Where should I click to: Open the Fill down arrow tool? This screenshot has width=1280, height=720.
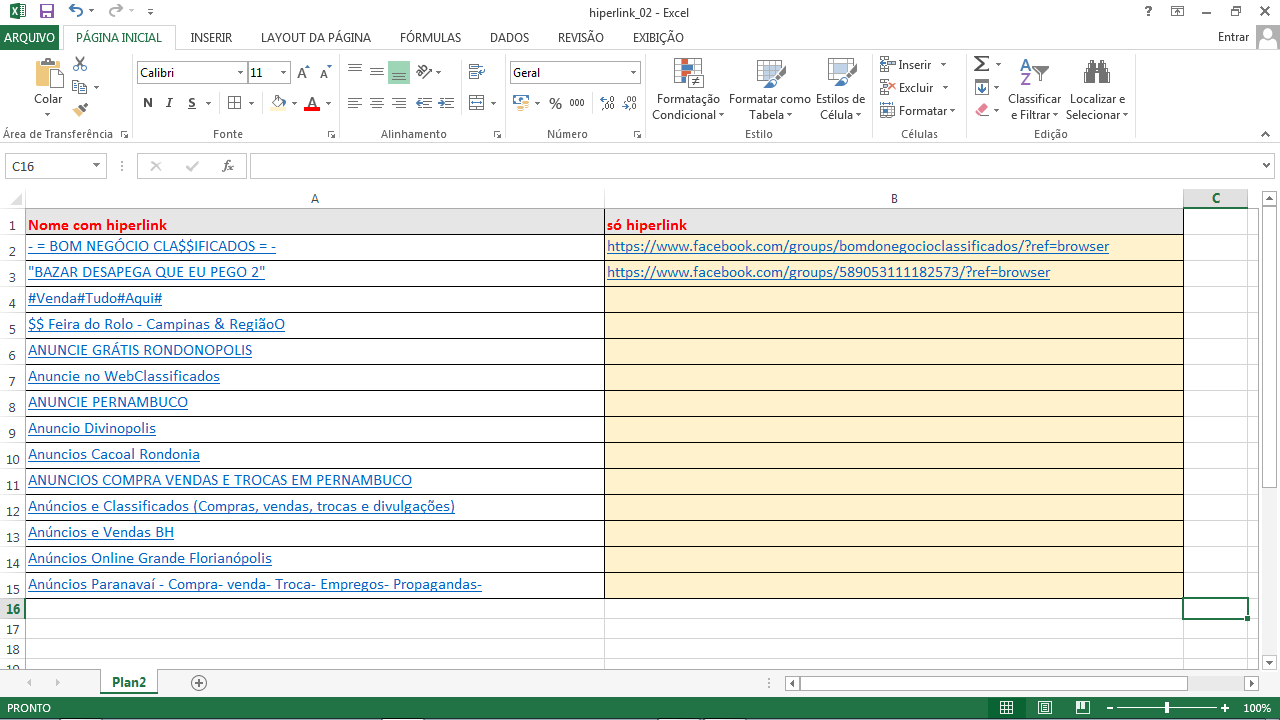pos(982,87)
